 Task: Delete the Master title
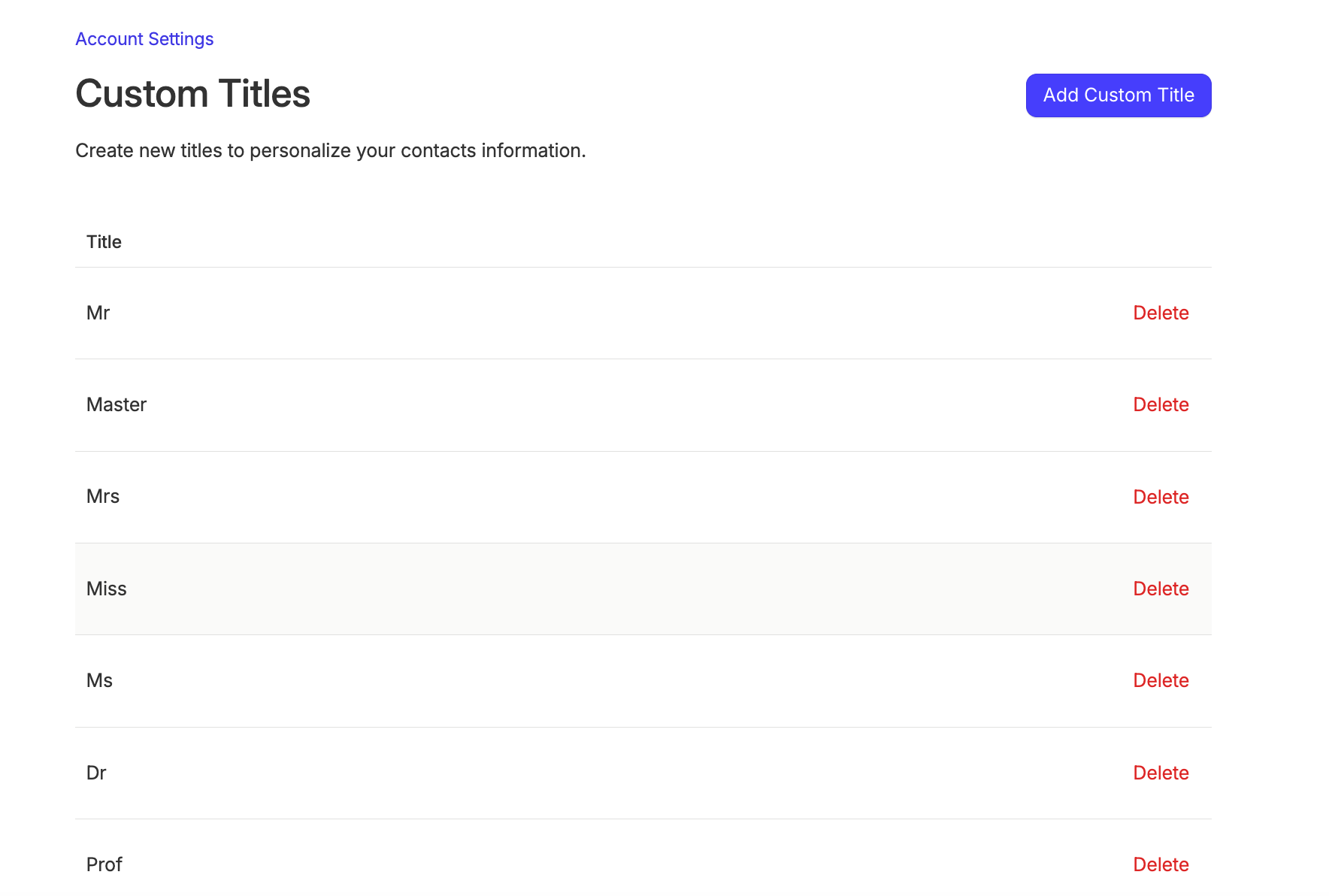click(1161, 404)
